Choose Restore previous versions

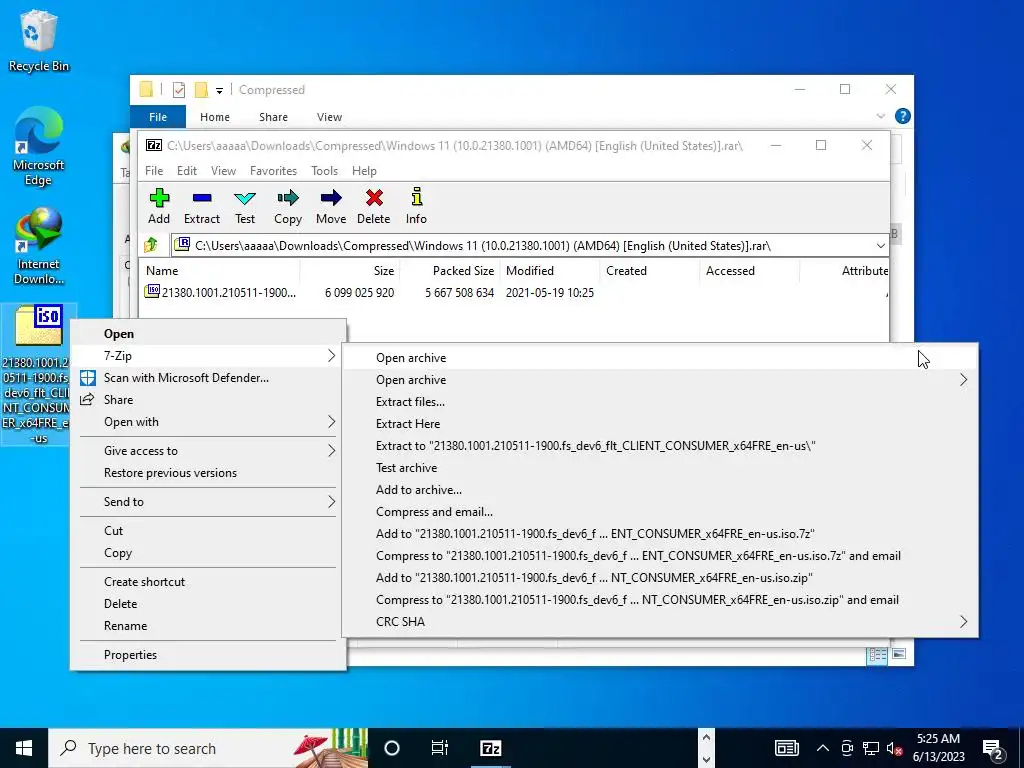pos(208,473)
